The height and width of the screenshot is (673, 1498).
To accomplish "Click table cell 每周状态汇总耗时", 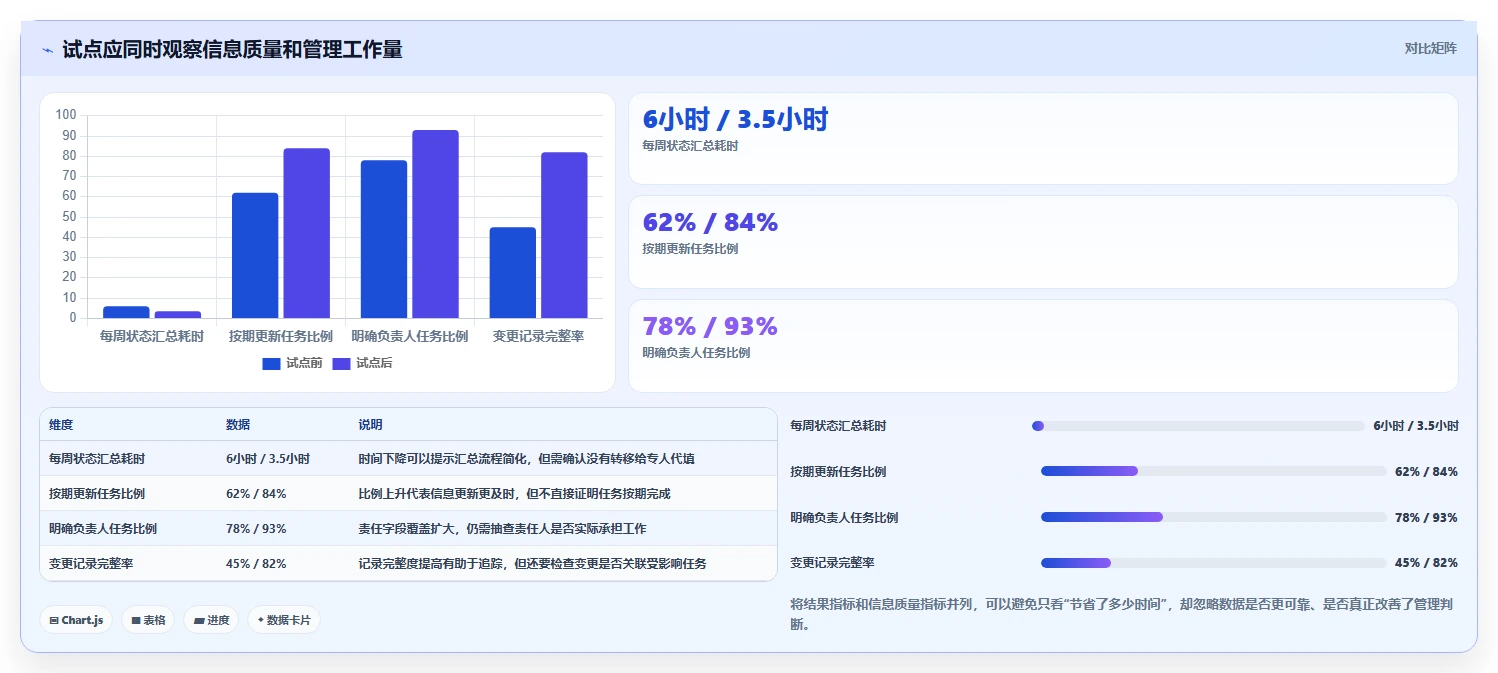I will tap(97, 459).
